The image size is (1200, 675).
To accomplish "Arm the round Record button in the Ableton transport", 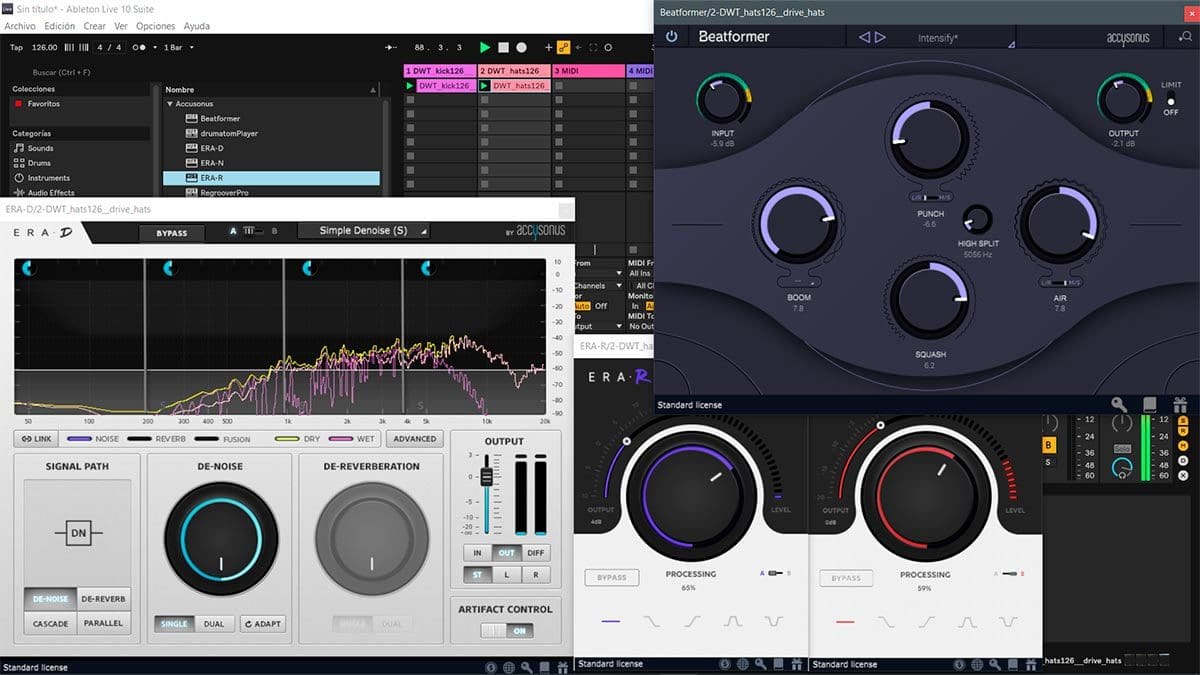I will pyautogui.click(x=521, y=47).
